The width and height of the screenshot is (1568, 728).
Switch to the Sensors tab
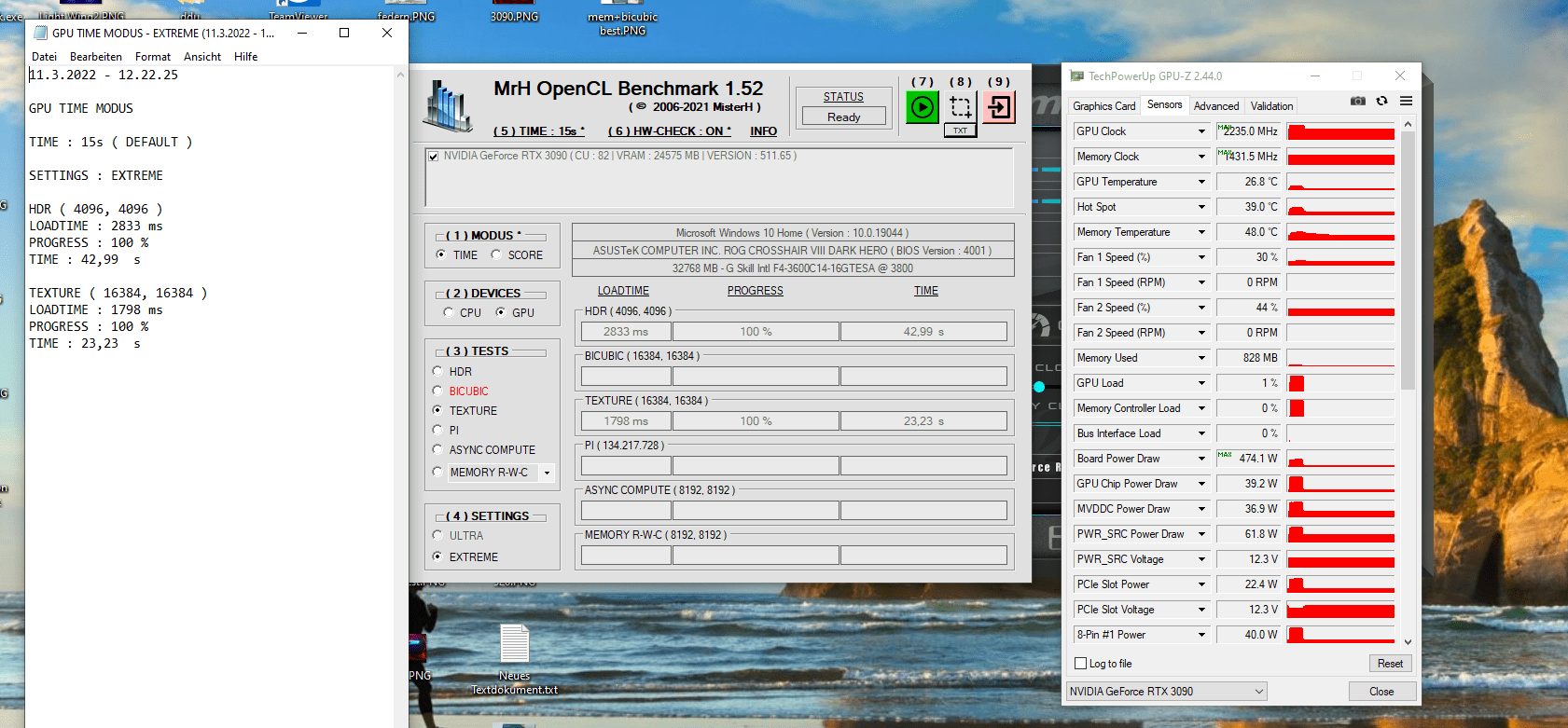click(x=1164, y=104)
